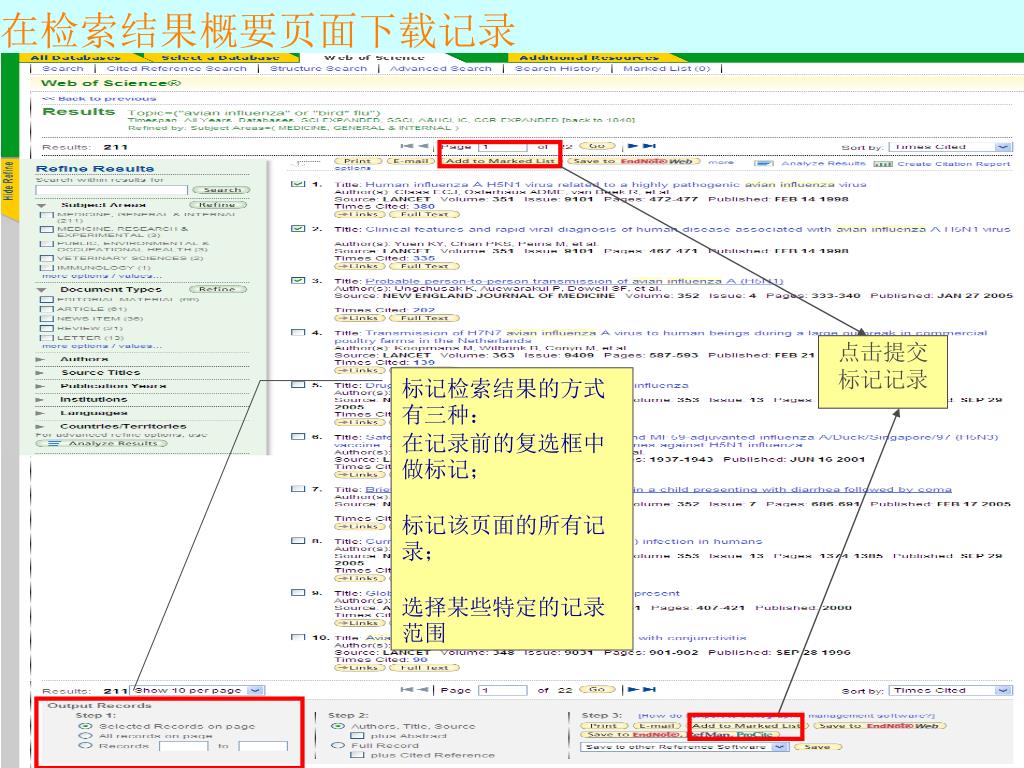Collapse sidebar with the Hide Refine tab

(8, 186)
